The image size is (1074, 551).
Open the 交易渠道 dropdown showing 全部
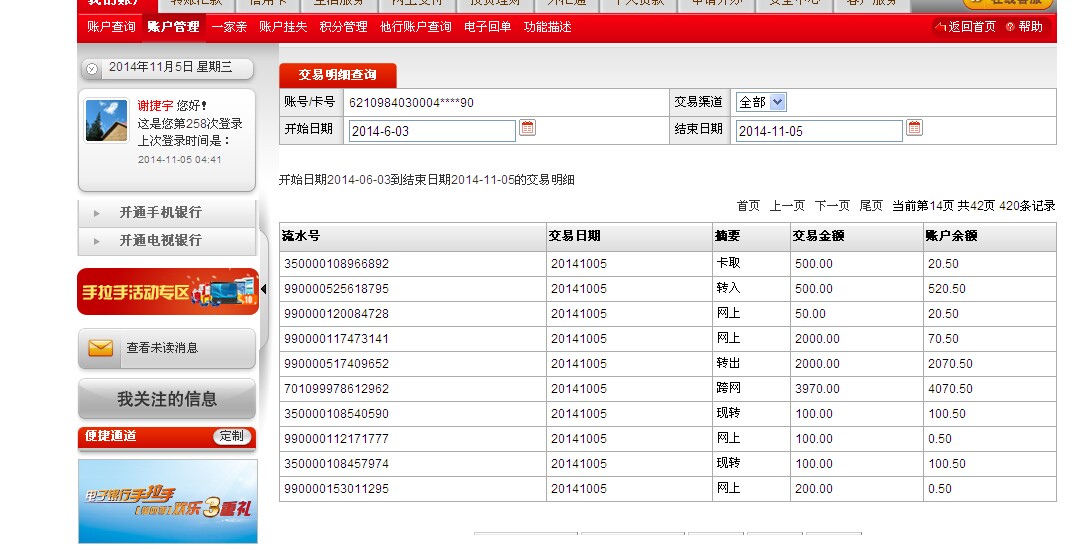tap(761, 102)
